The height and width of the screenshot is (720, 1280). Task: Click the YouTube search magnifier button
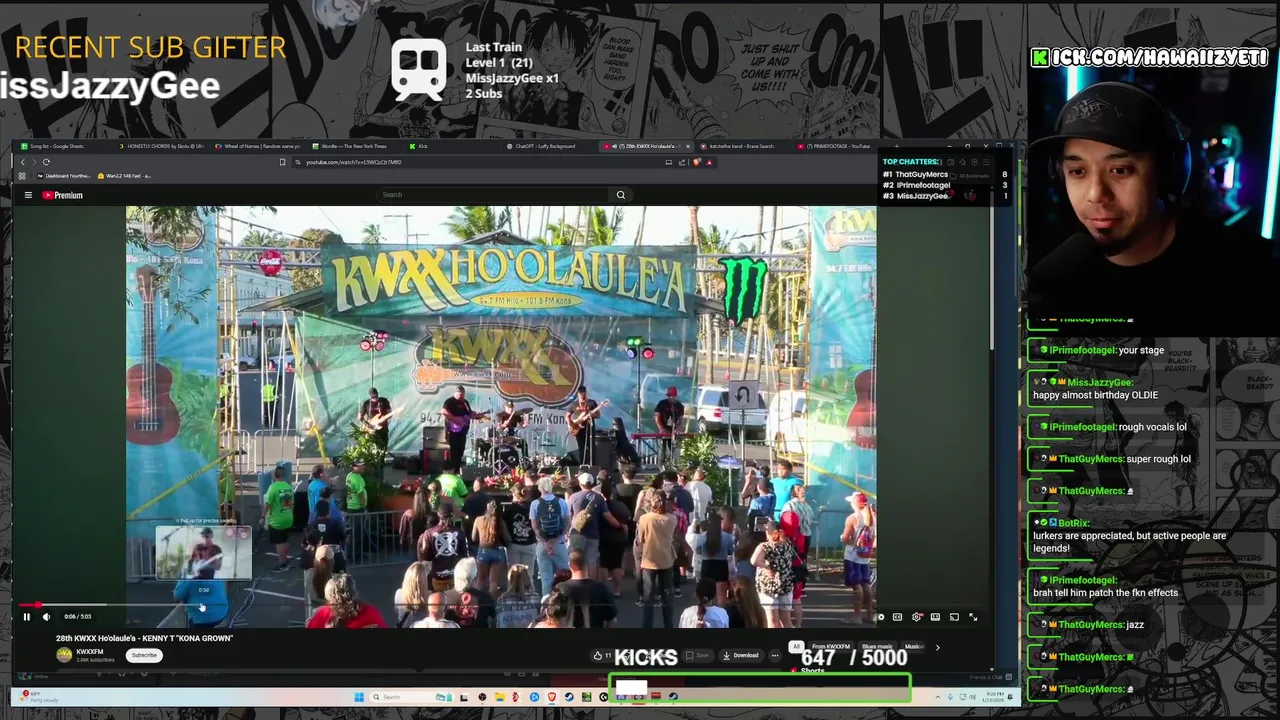(621, 195)
